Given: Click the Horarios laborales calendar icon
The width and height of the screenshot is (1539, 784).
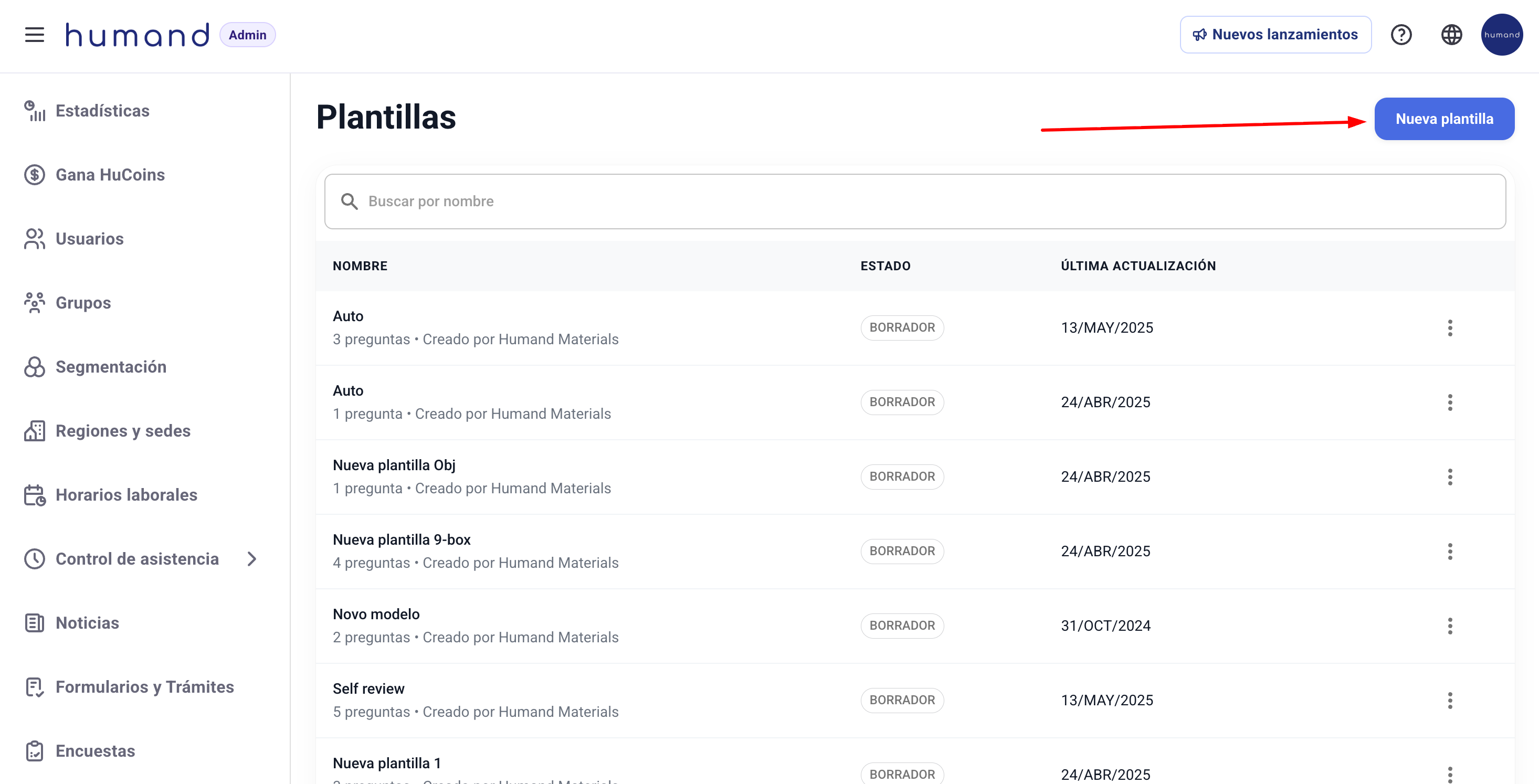Looking at the screenshot, I should pos(35,495).
